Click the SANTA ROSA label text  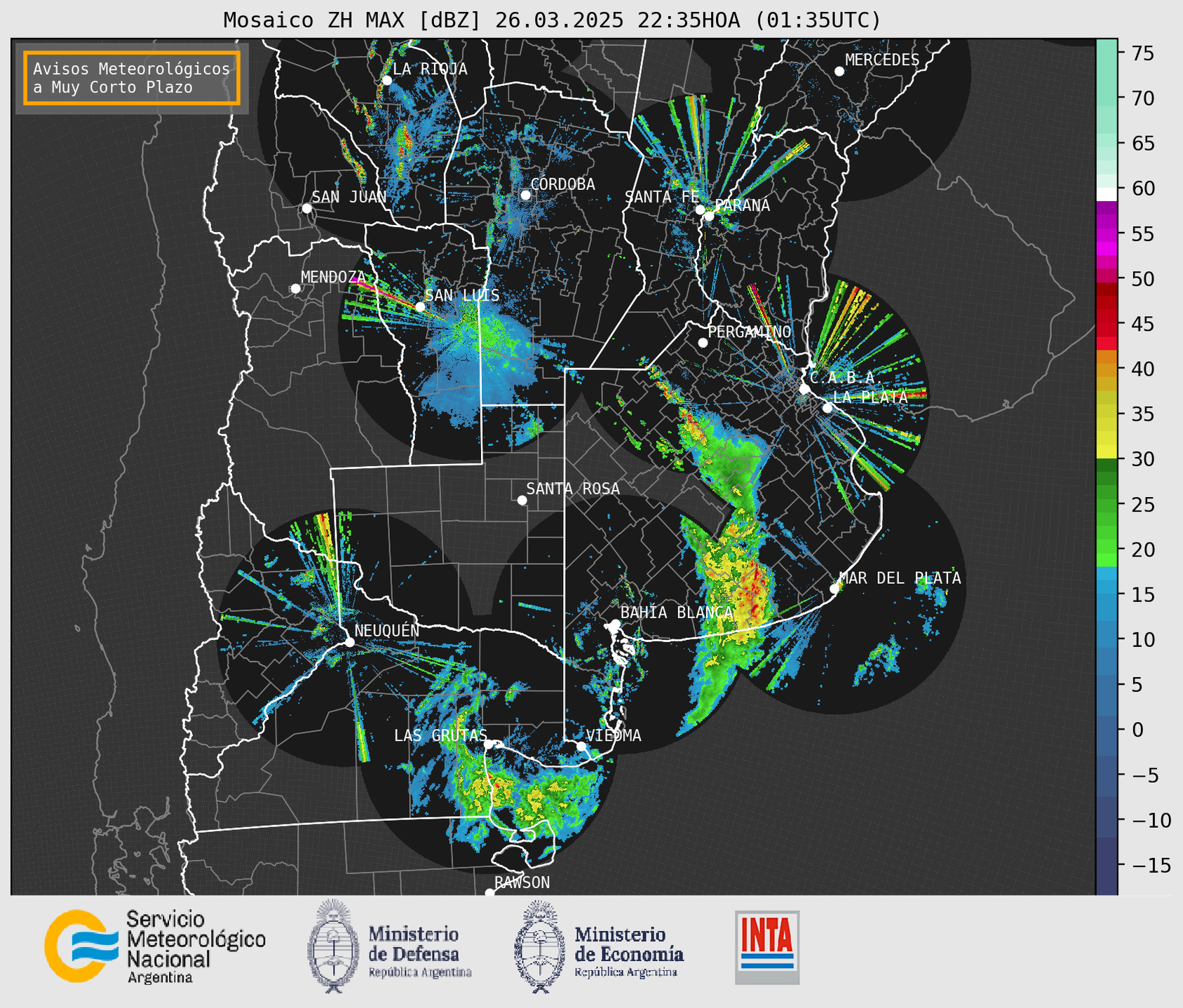(x=573, y=489)
